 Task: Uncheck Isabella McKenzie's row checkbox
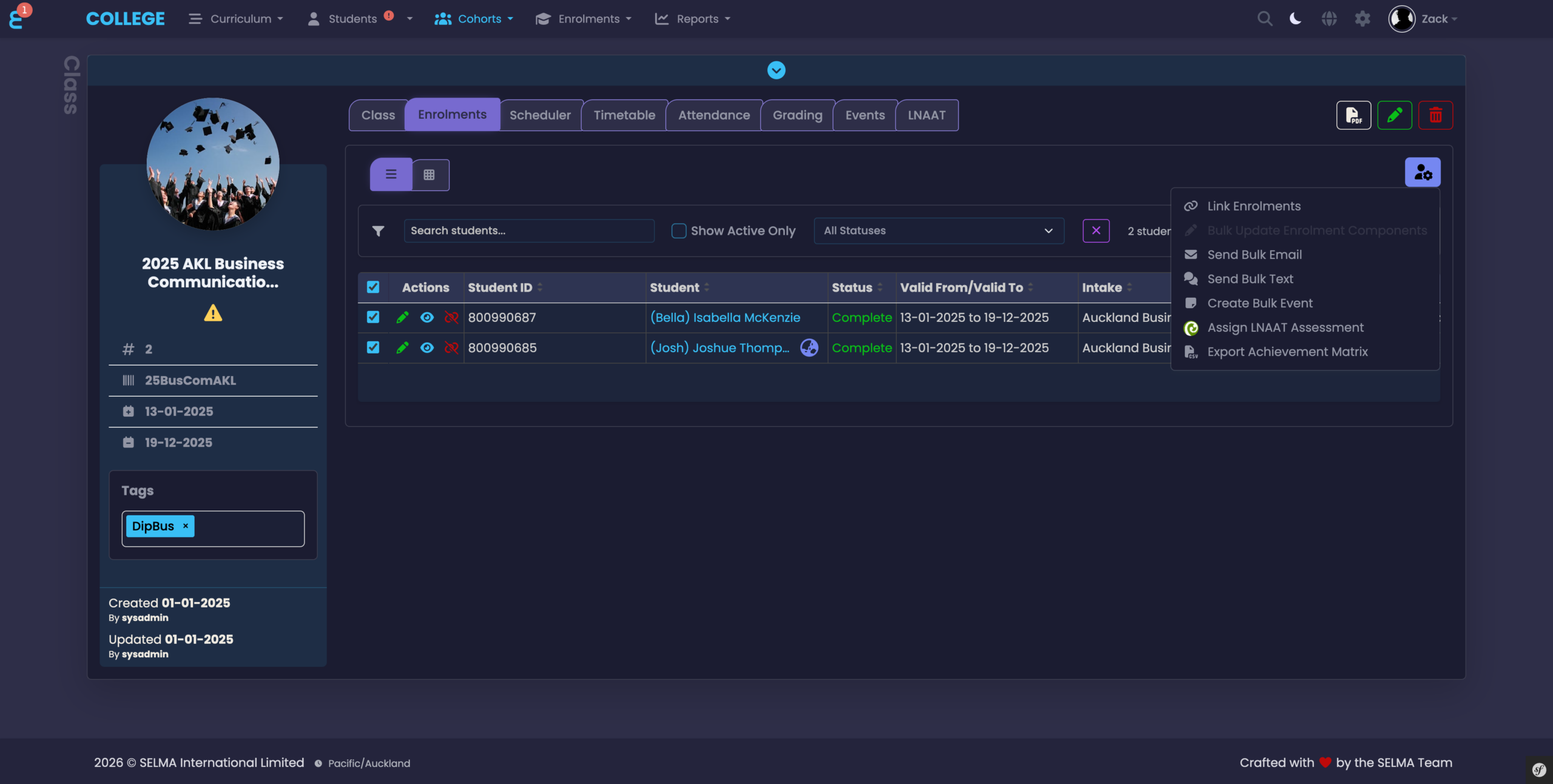[373, 317]
